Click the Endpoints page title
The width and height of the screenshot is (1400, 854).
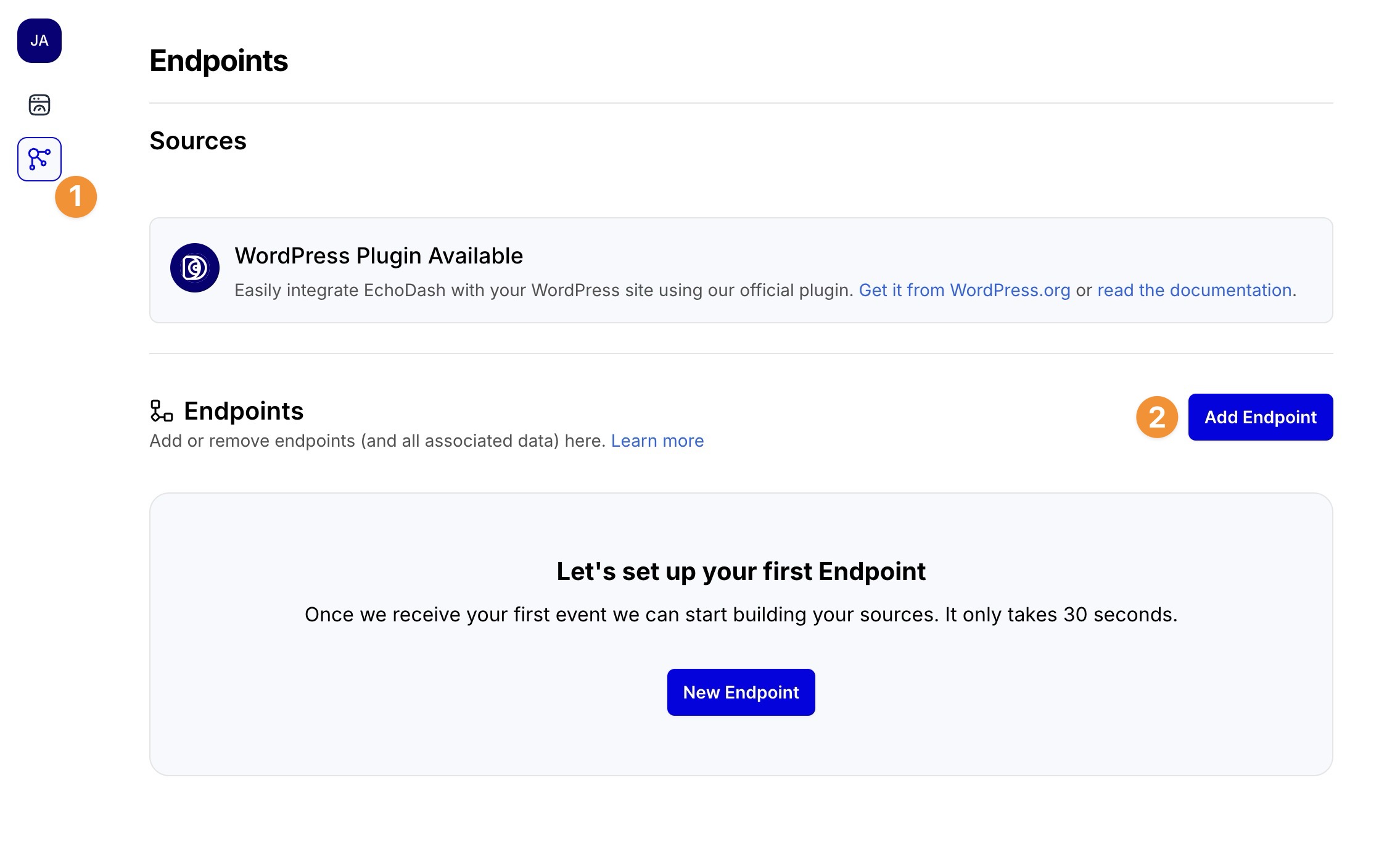click(x=219, y=60)
